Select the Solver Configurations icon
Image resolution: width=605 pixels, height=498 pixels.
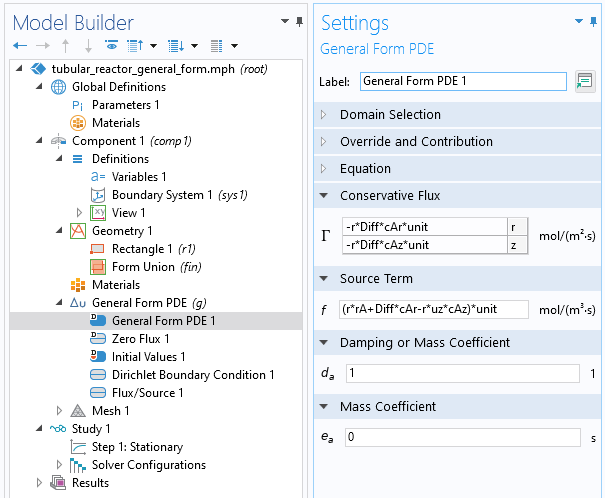[78, 465]
